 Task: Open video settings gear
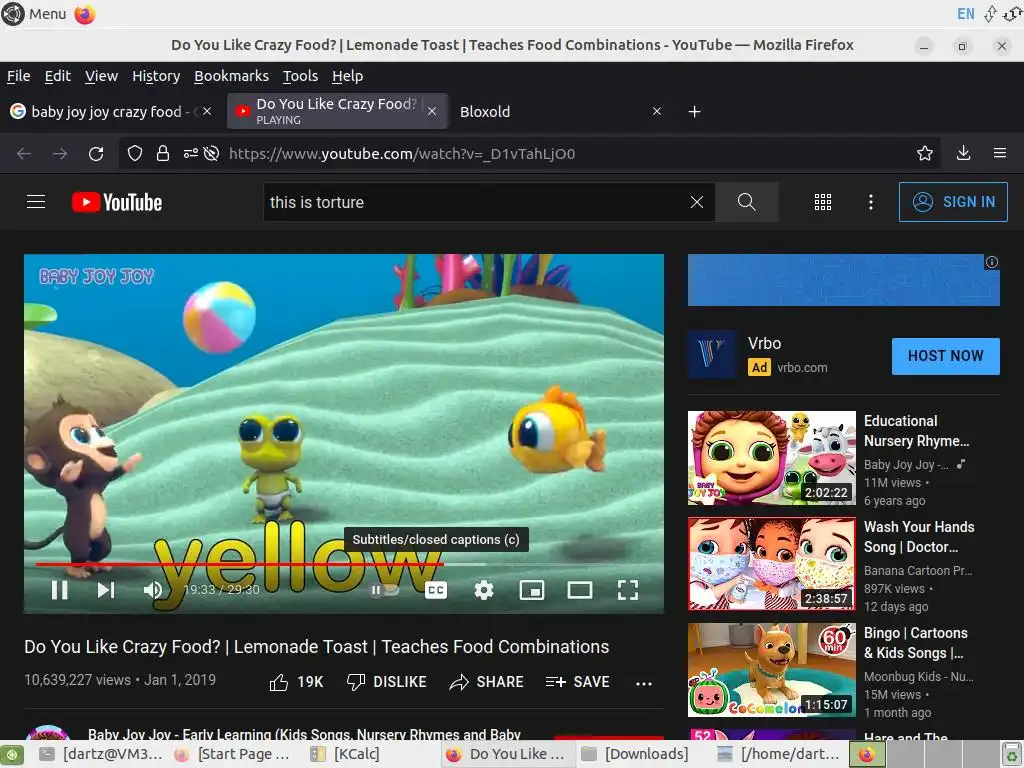point(483,590)
